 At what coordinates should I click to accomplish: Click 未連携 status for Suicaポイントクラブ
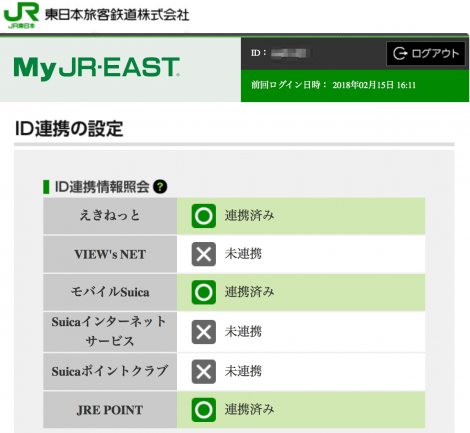click(243, 371)
